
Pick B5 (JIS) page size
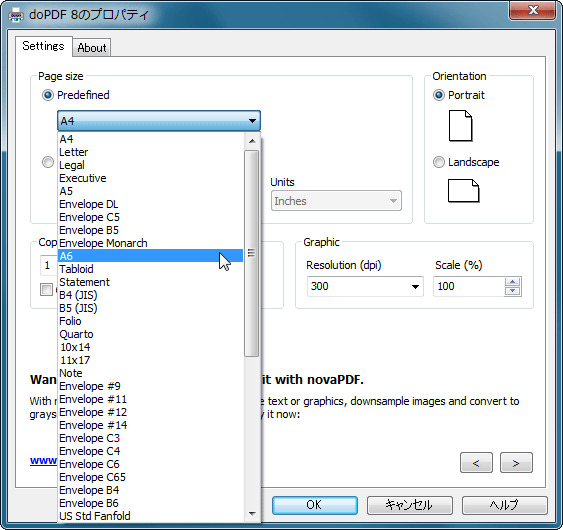(x=150, y=308)
